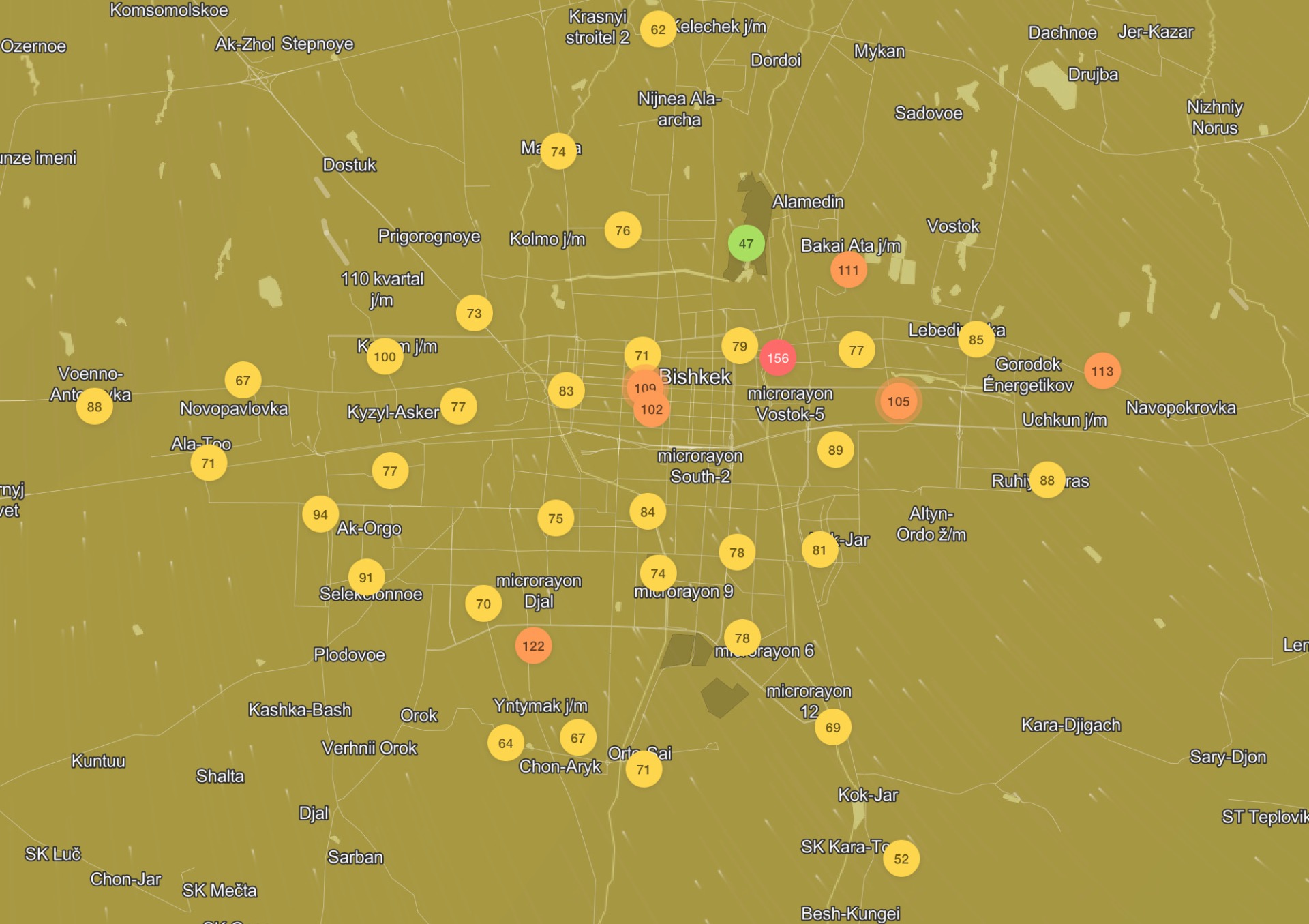Viewport: 1309px width, 924px height.
Task: Select the 113 marker near Gorodok Energetikov
Action: [1102, 371]
